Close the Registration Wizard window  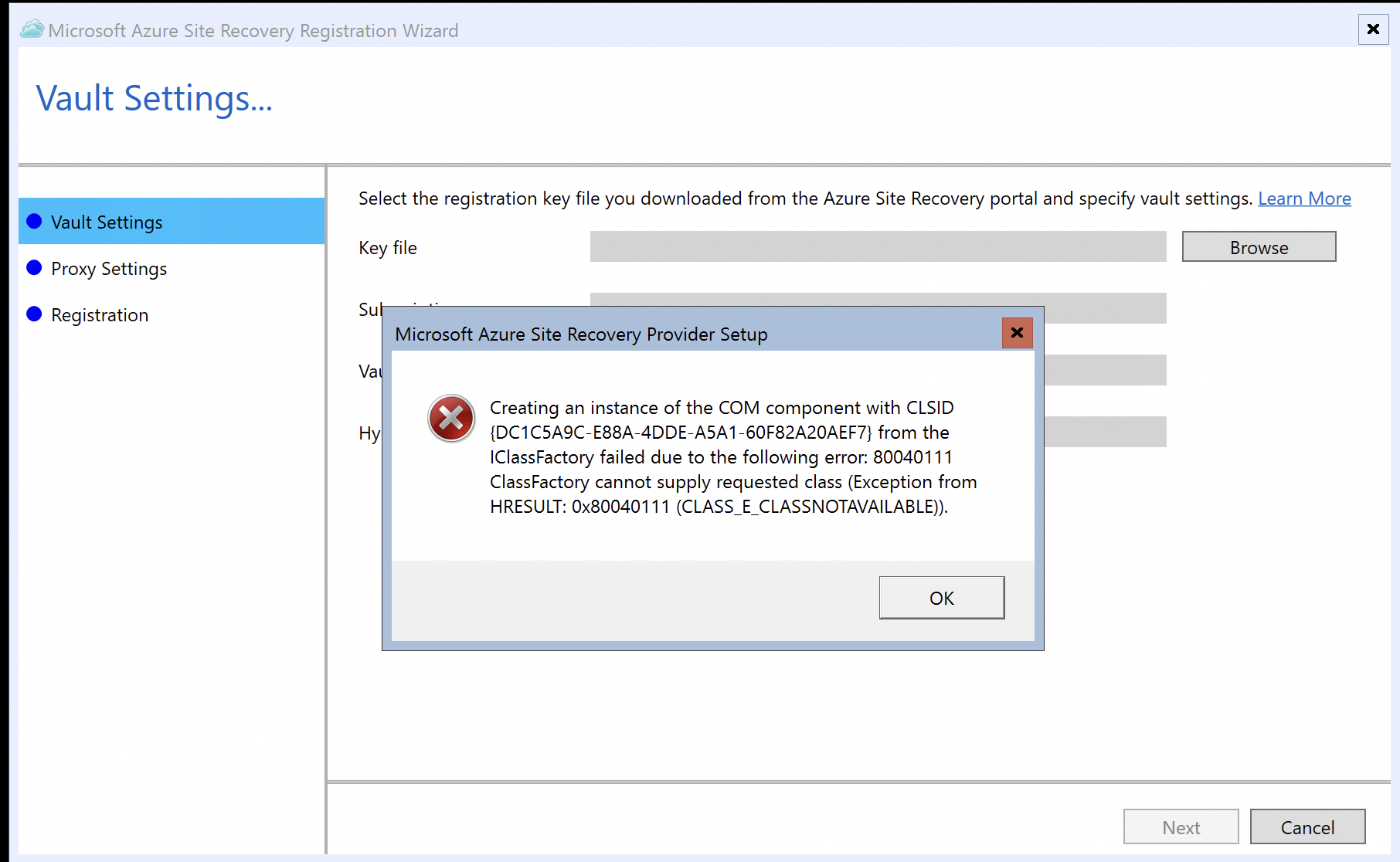1373,29
